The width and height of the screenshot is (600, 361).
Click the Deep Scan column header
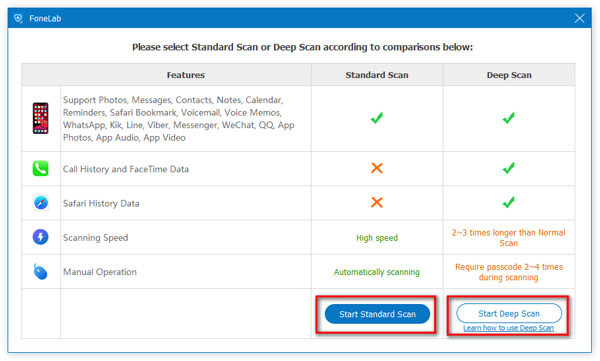(509, 75)
